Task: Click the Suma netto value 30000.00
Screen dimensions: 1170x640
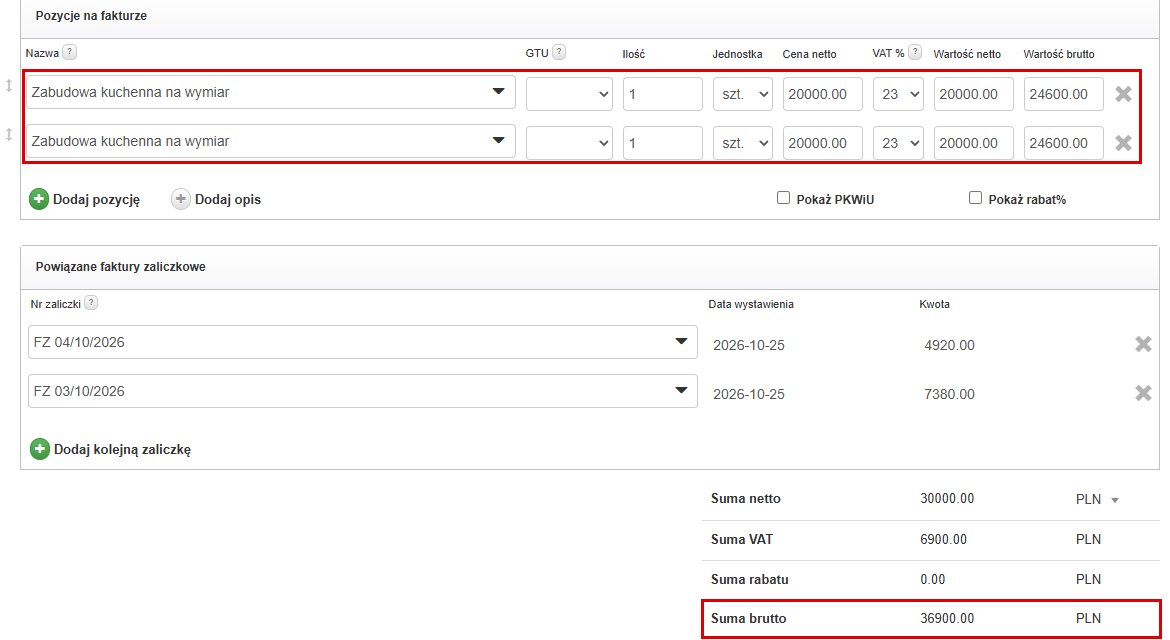Action: point(947,498)
